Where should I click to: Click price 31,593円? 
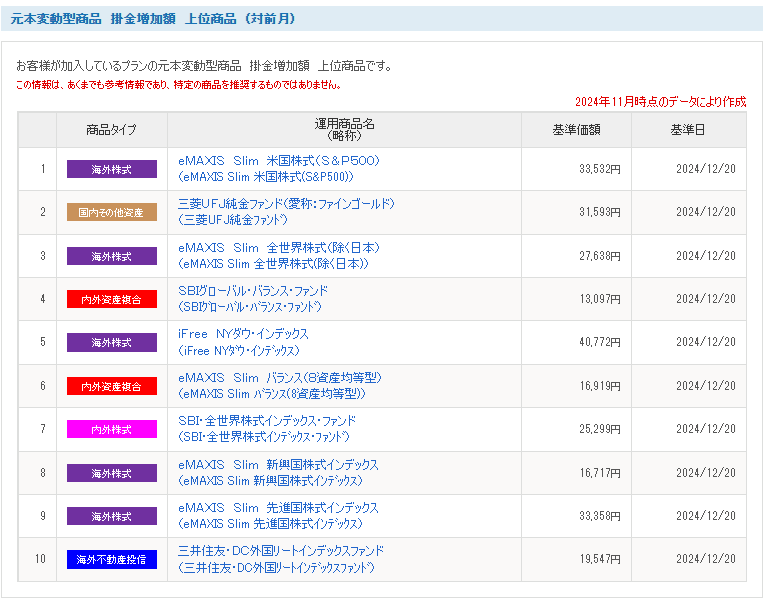[x=600, y=212]
